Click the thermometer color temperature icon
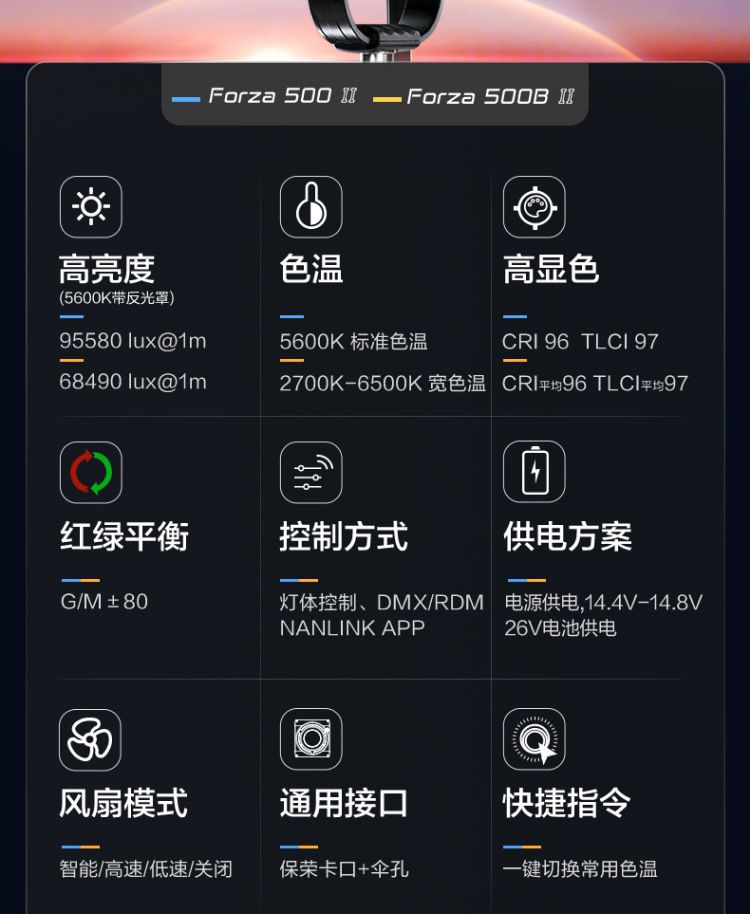The height and width of the screenshot is (914, 750). pyautogui.click(x=311, y=207)
